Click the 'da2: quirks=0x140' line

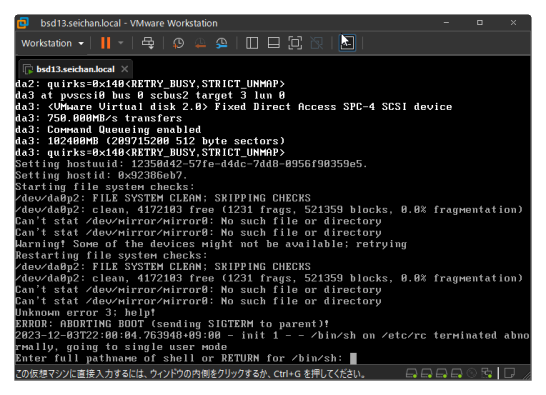150,84
